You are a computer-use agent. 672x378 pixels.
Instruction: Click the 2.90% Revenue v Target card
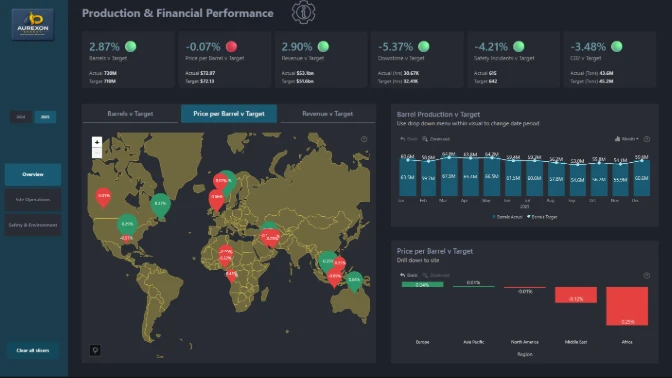[x=321, y=60]
